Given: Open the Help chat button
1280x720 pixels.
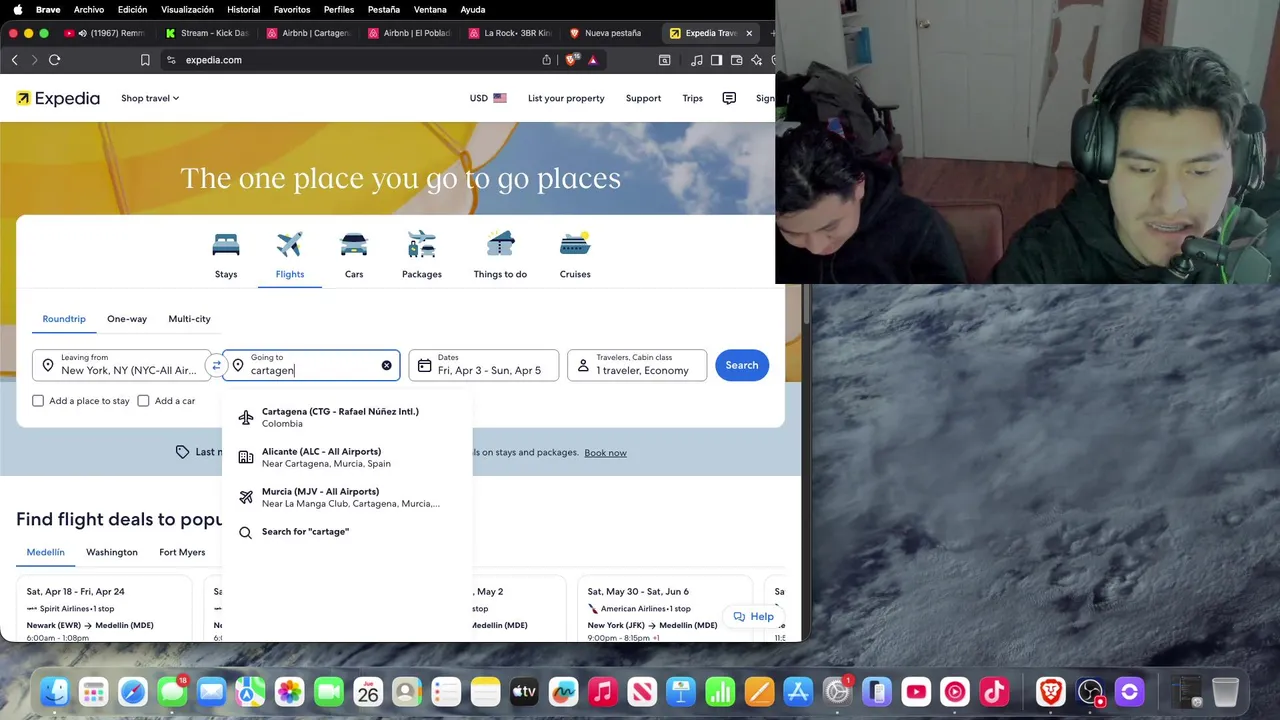Looking at the screenshot, I should point(753,617).
